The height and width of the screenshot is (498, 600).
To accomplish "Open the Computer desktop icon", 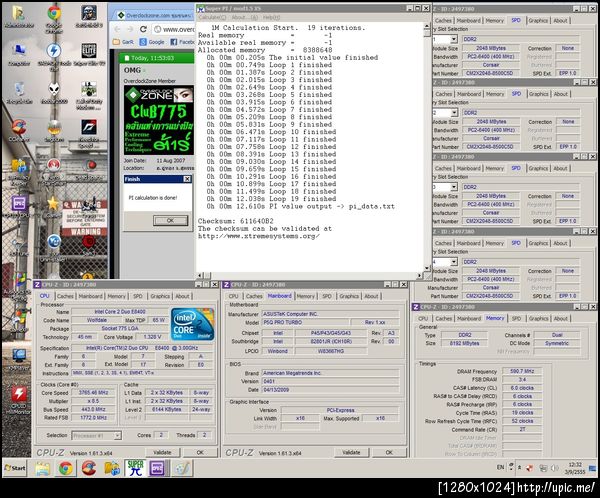I will (19, 52).
